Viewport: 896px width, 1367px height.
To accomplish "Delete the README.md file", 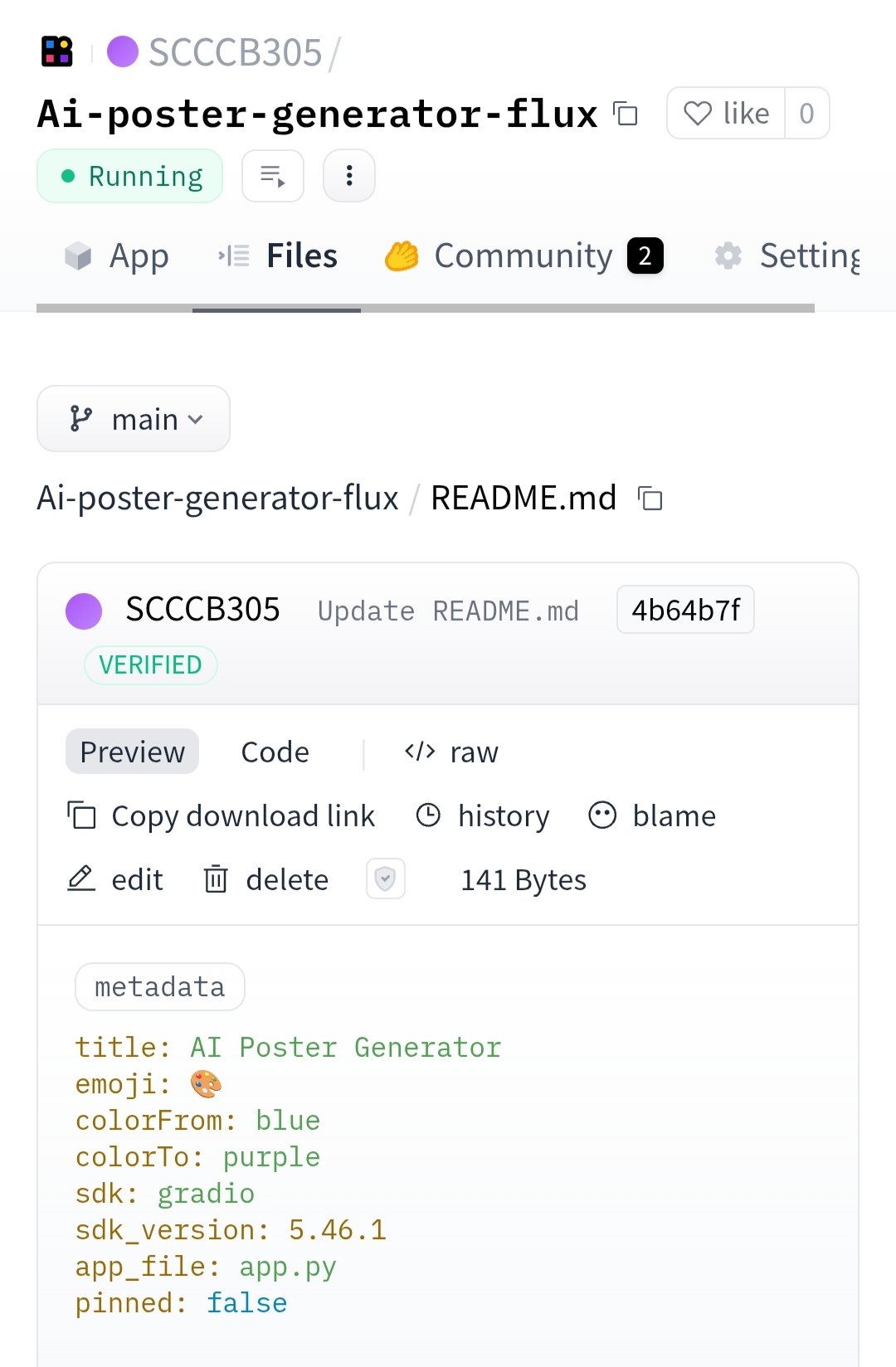I will 265,879.
